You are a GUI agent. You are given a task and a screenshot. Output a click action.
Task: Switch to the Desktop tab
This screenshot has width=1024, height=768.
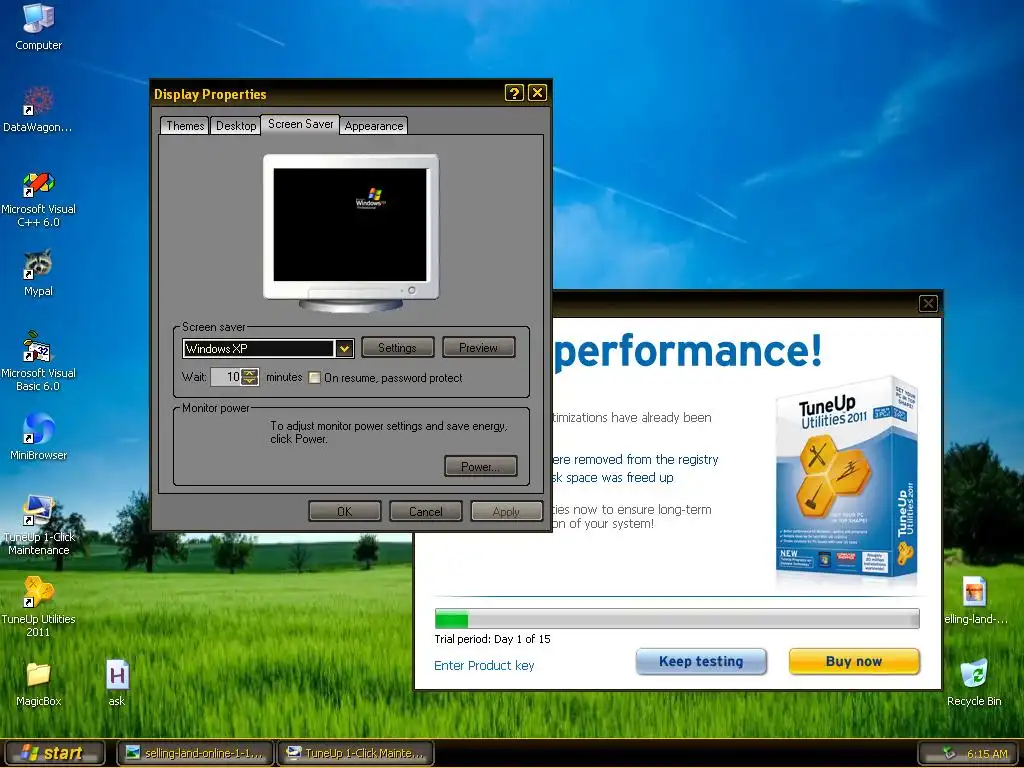click(x=236, y=125)
